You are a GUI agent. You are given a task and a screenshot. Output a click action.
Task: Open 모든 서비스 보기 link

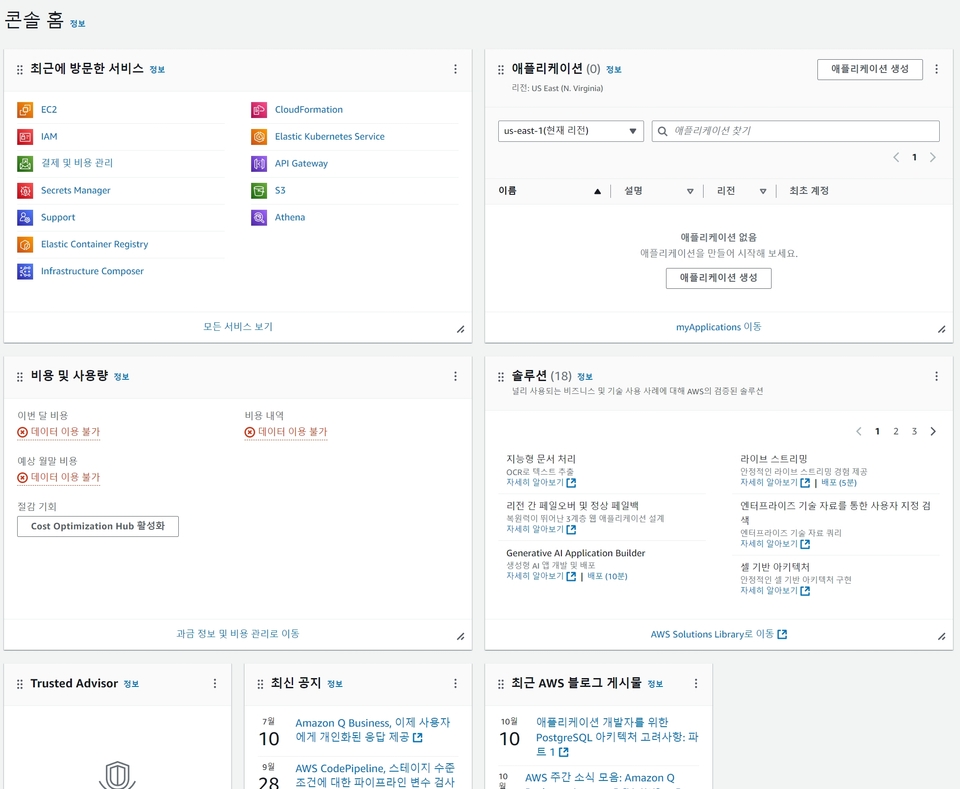238,327
